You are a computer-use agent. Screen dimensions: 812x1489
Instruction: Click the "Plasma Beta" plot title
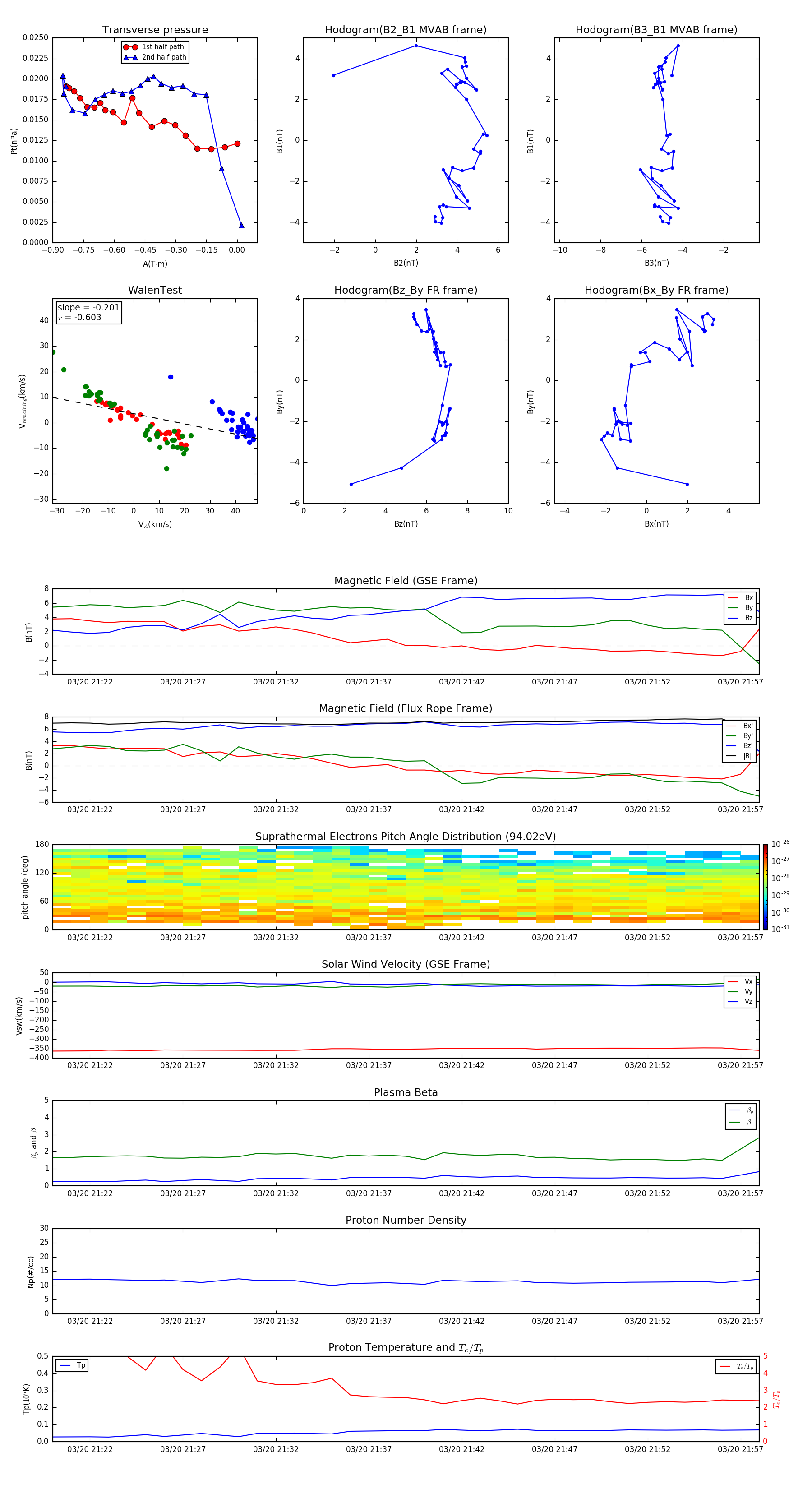(406, 1093)
